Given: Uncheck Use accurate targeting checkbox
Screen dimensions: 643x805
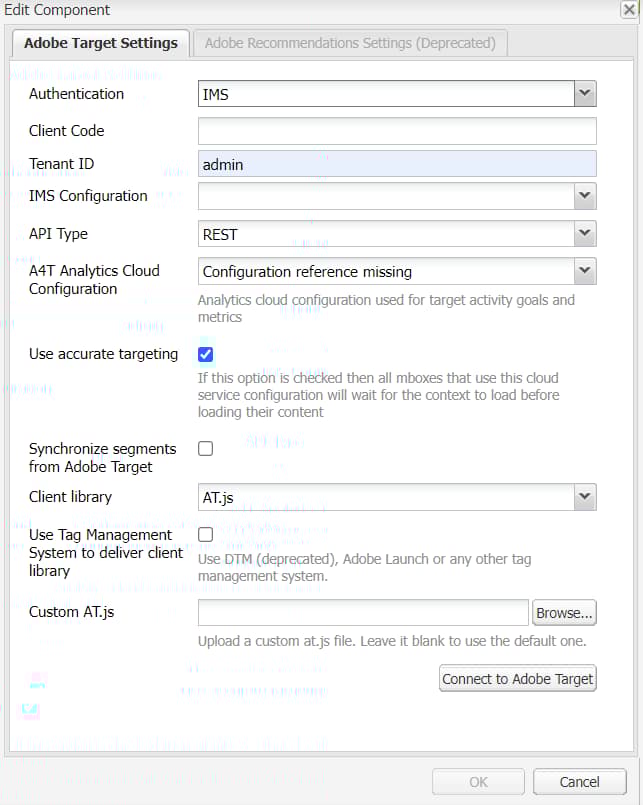Looking at the screenshot, I should 205,354.
